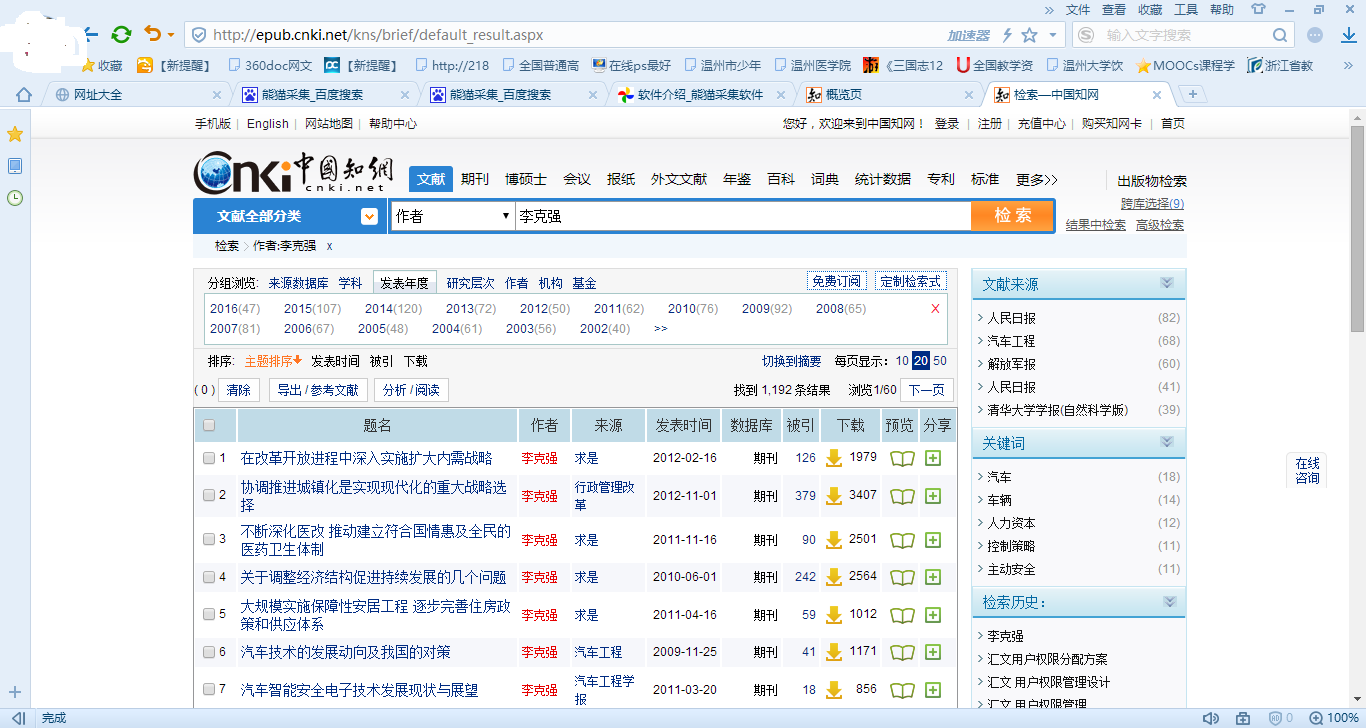Download article 1 via yellow arrow icon
The width and height of the screenshot is (1366, 728).
[833, 458]
